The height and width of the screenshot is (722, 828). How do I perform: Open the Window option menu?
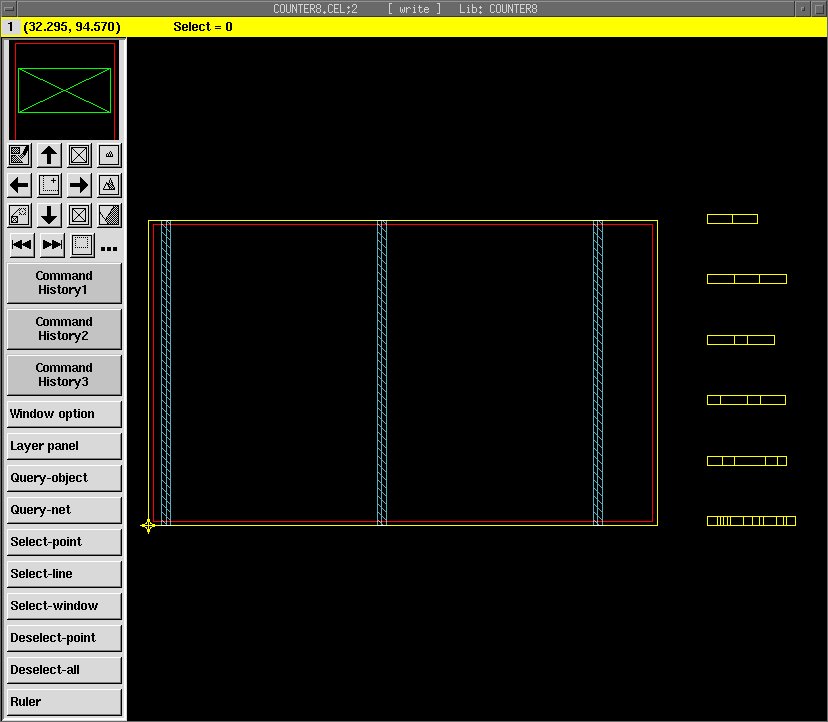click(64, 414)
